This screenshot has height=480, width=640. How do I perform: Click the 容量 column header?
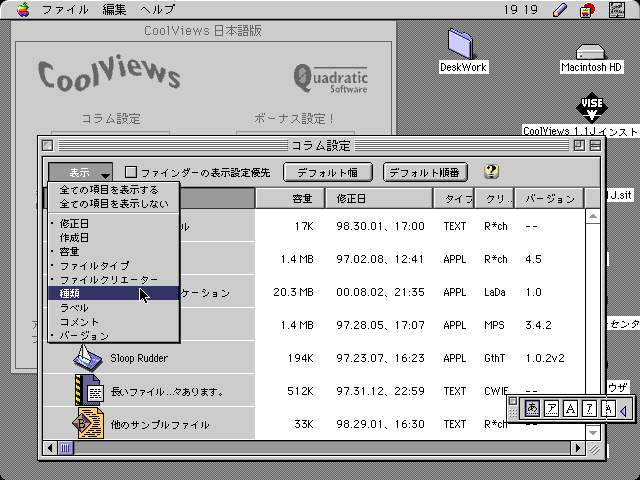click(x=290, y=199)
